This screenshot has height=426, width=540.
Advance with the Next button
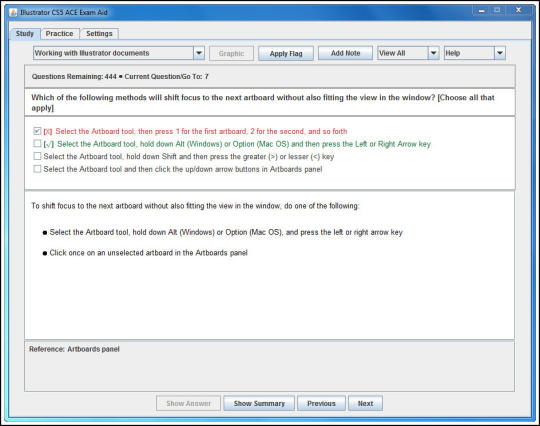365,403
